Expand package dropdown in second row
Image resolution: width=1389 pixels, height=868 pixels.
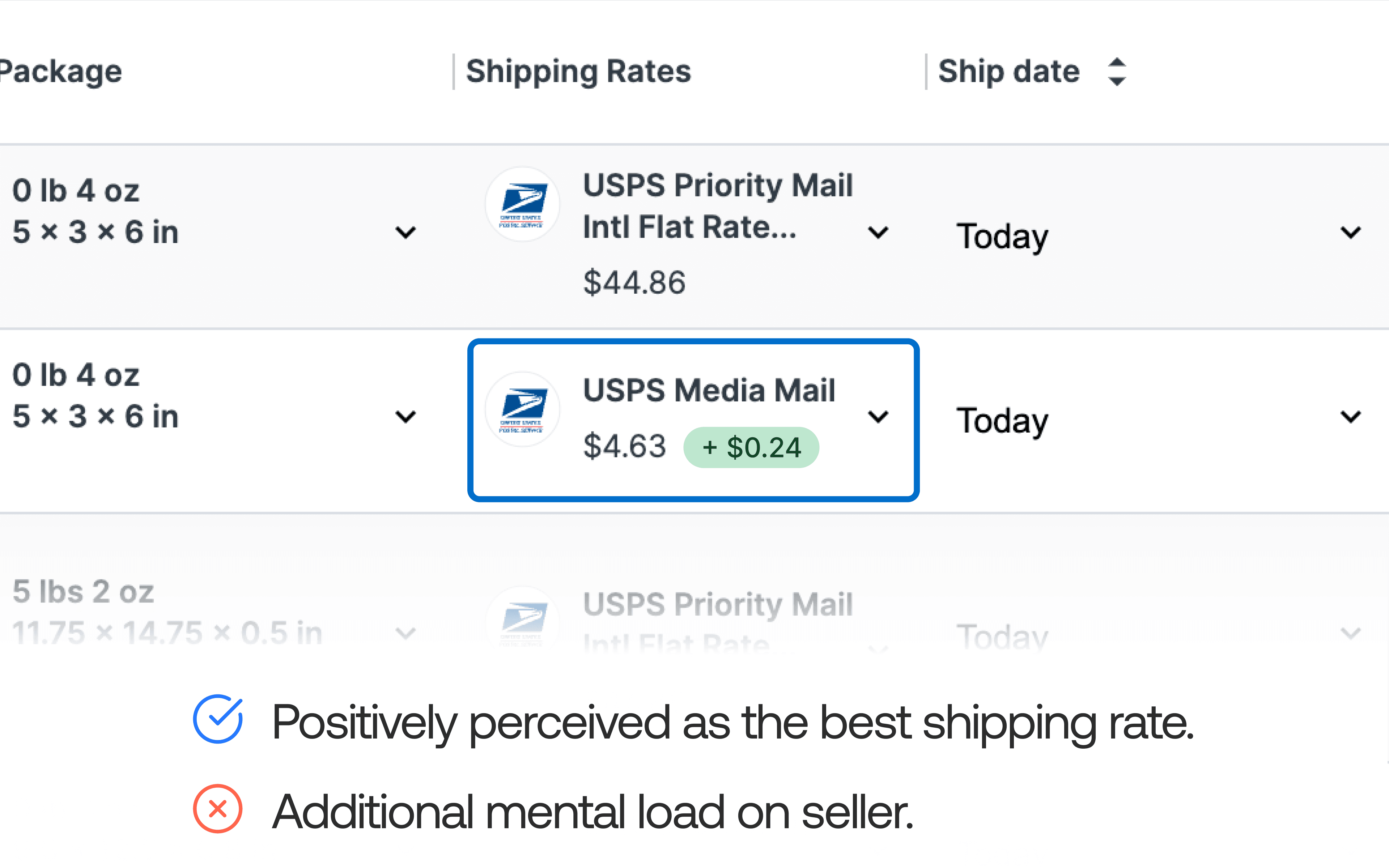click(x=406, y=417)
